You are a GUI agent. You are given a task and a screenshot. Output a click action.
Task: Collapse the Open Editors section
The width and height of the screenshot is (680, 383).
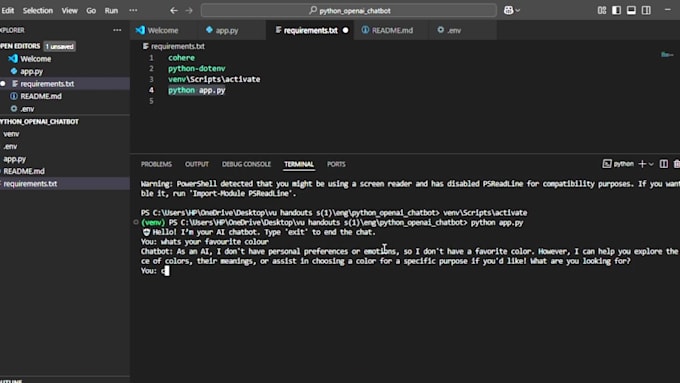coord(20,46)
